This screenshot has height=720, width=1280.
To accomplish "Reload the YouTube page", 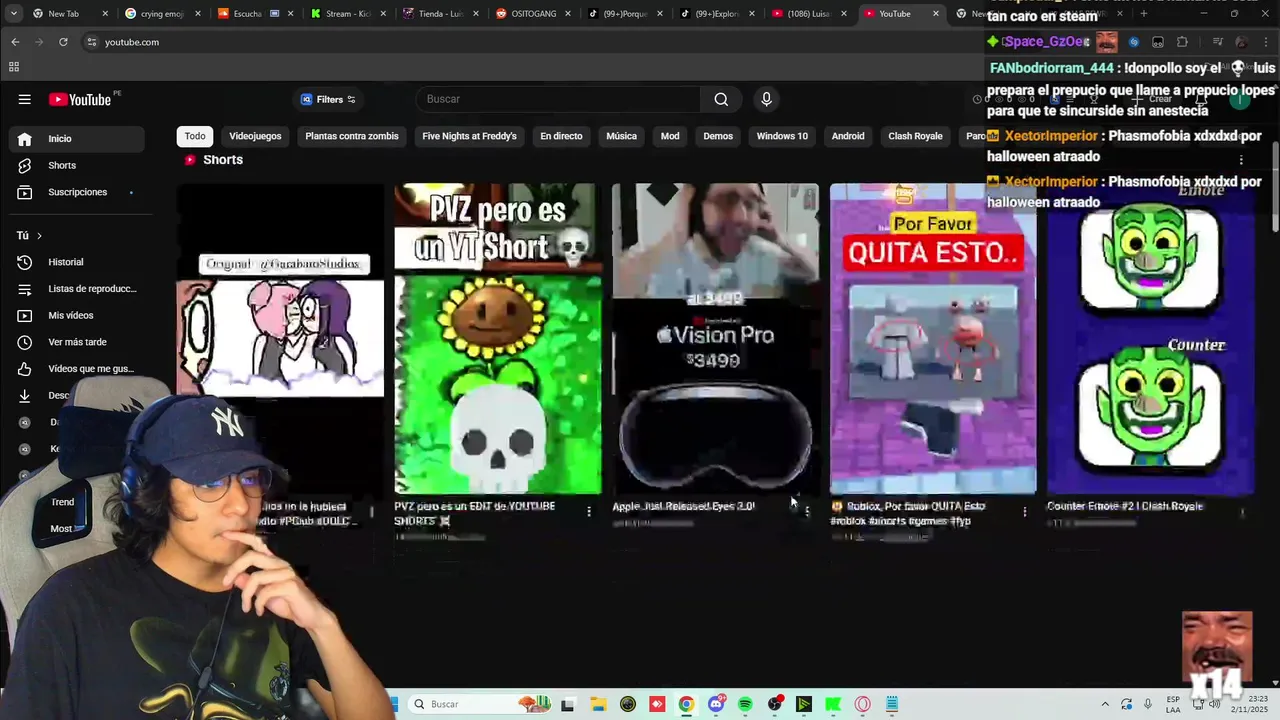I will tap(63, 42).
